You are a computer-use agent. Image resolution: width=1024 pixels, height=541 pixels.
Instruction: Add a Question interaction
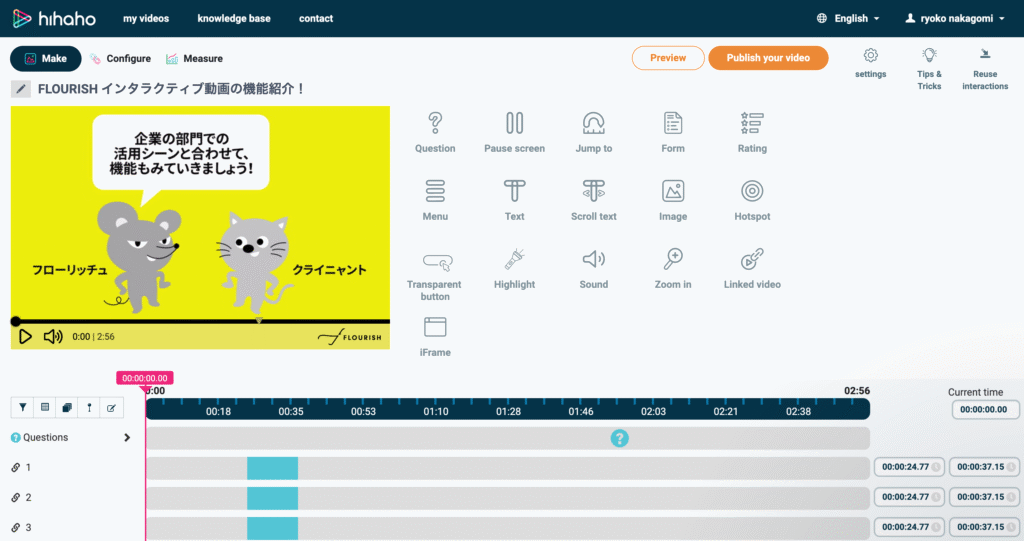435,133
